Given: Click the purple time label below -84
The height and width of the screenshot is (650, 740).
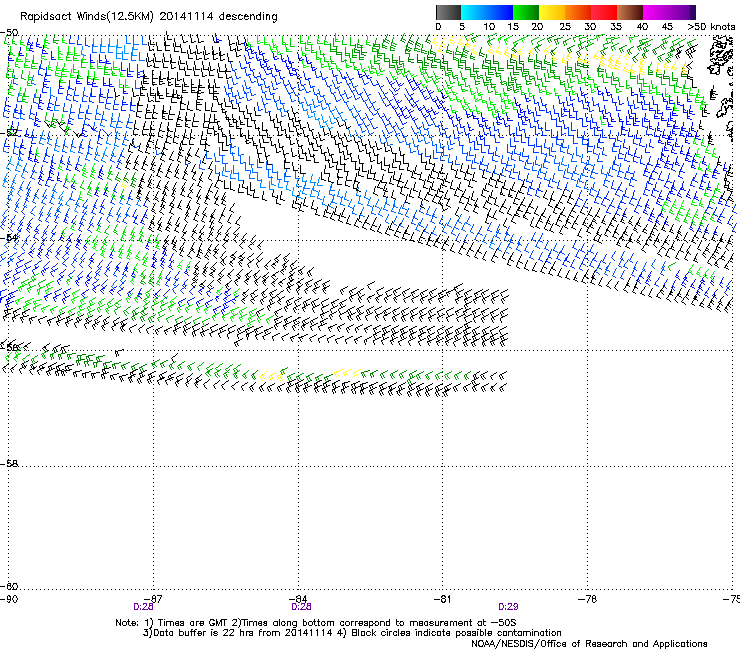Looking at the screenshot, I should [x=301, y=607].
